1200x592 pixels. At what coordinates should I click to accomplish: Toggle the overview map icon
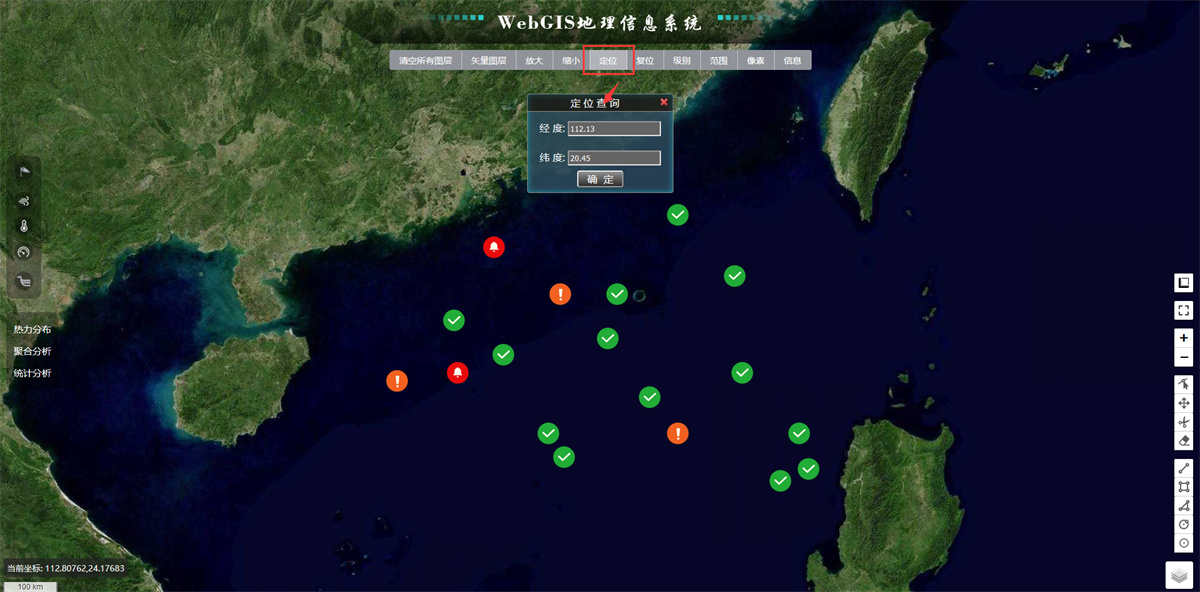[x=1184, y=283]
